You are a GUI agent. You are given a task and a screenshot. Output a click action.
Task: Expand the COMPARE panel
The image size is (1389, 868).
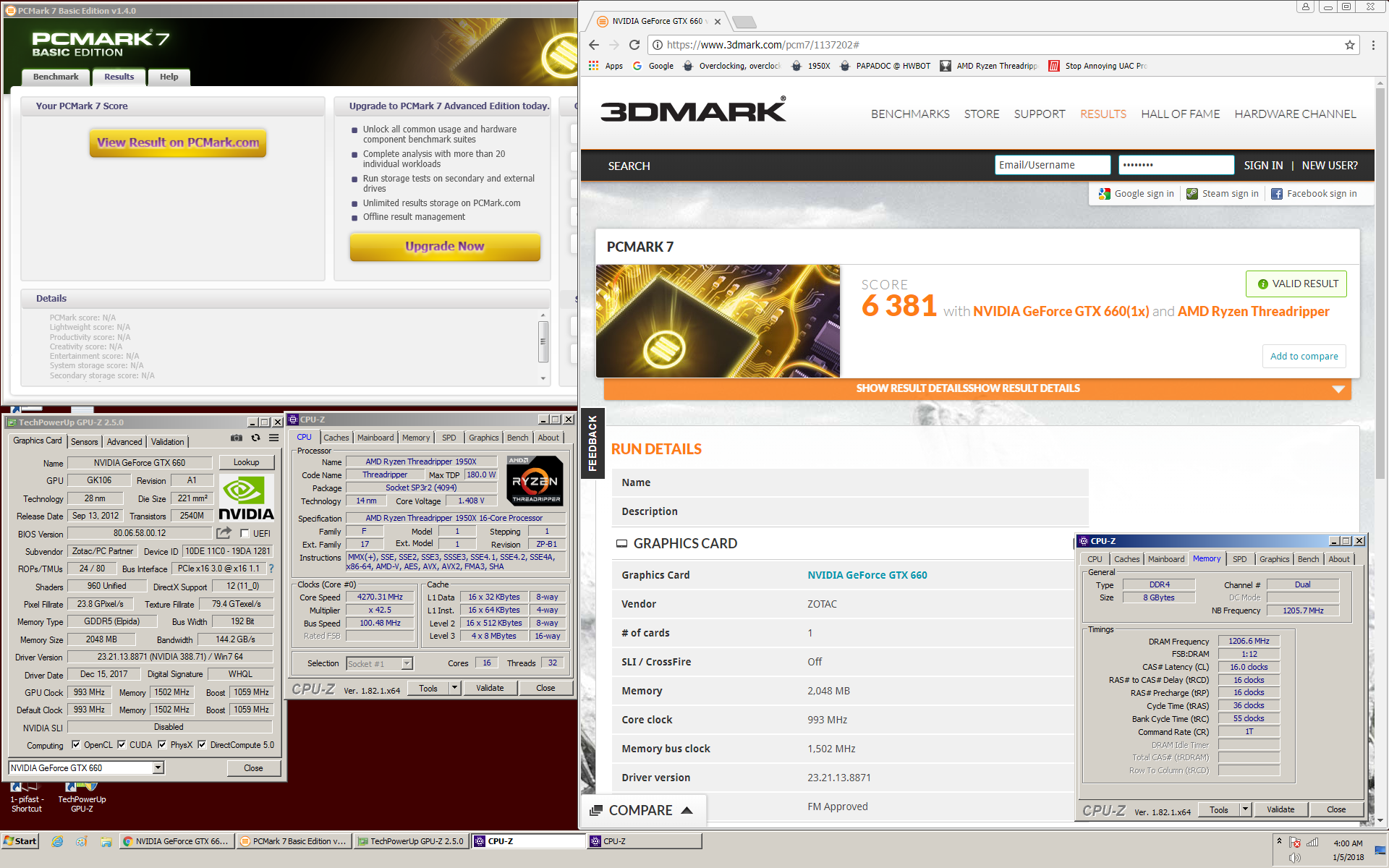(642, 810)
